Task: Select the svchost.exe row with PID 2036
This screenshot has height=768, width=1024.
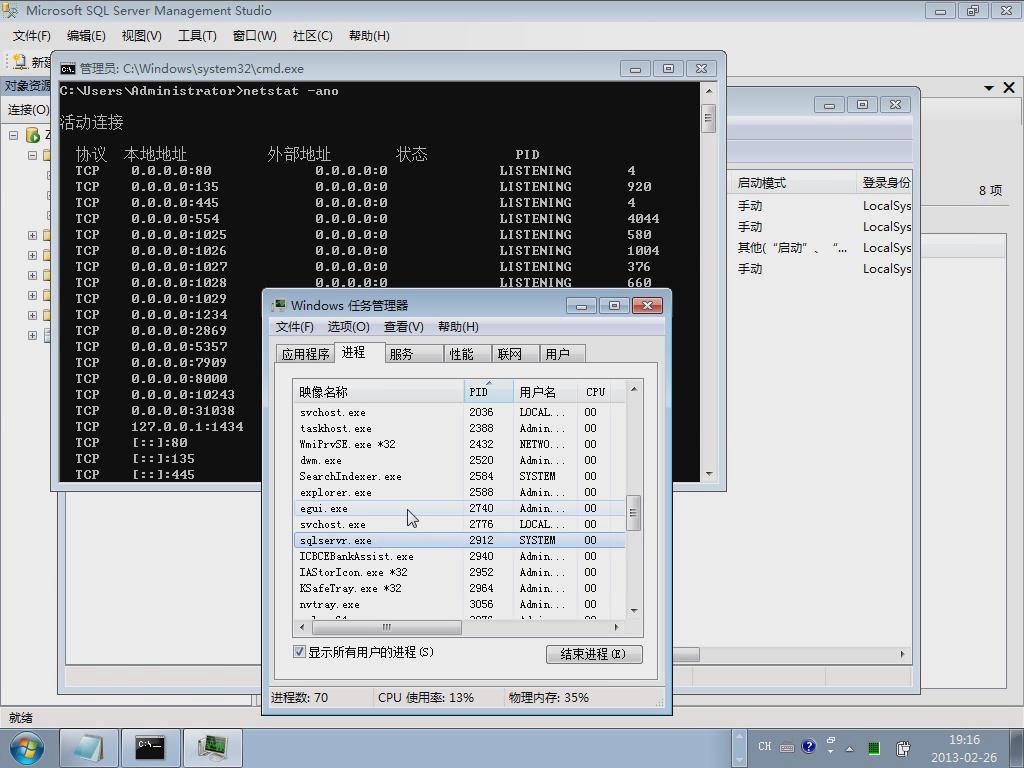Action: 460,412
